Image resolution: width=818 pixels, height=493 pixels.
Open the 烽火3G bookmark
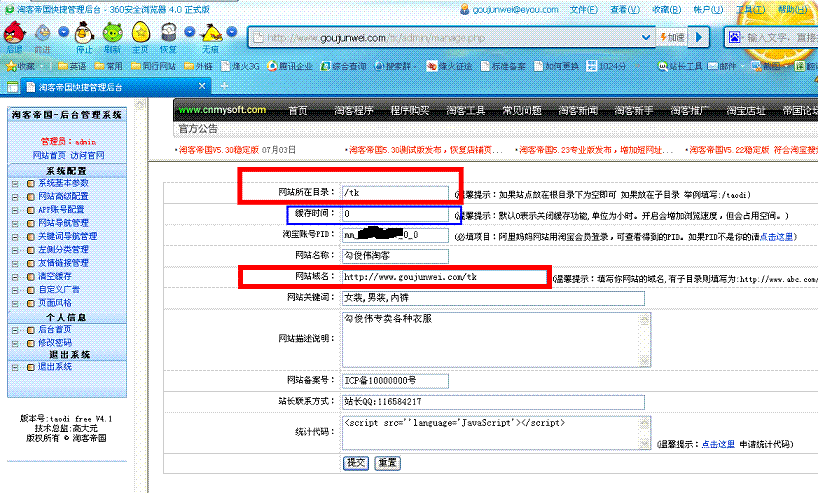pyautogui.click(x=240, y=66)
